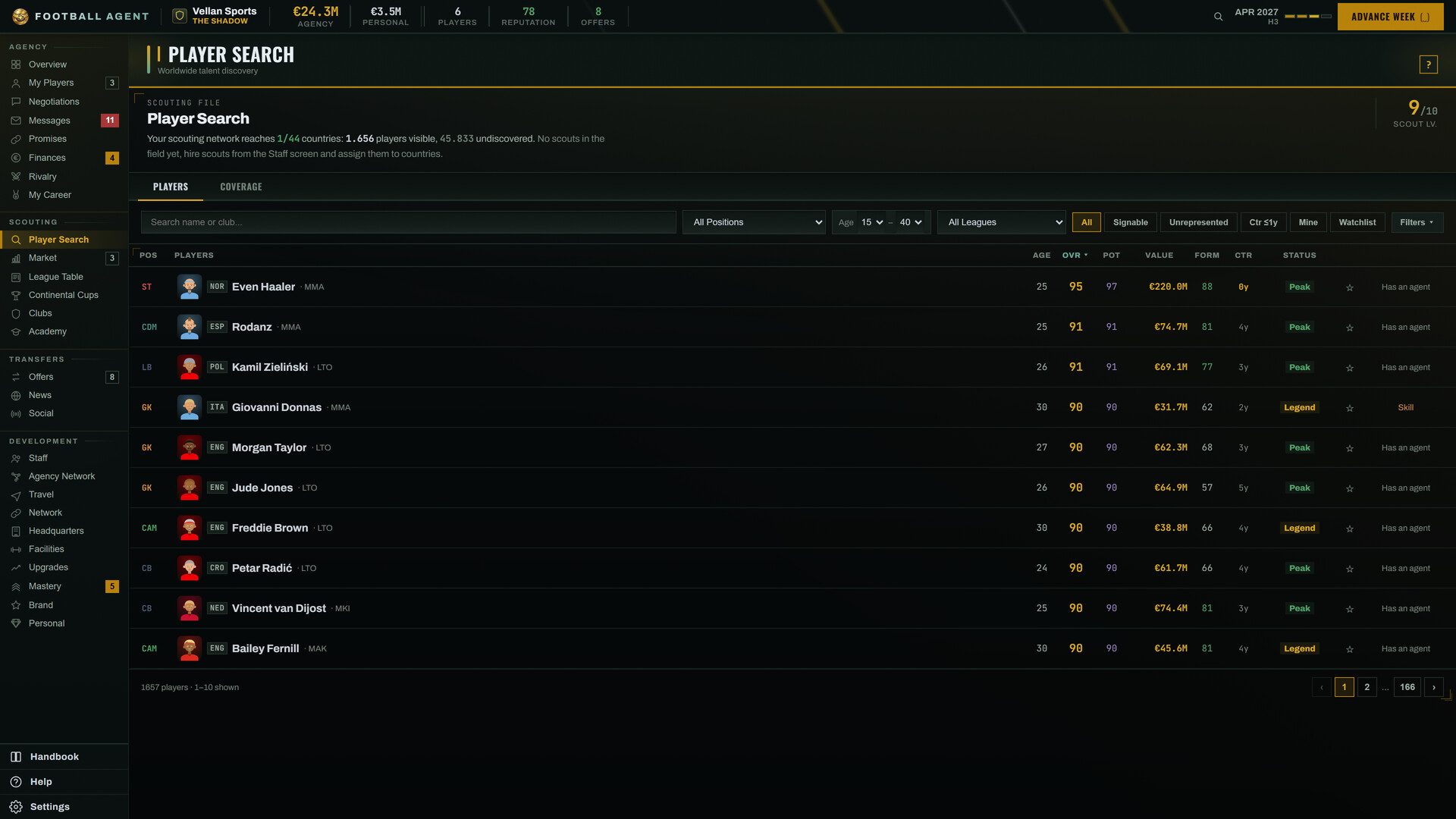The width and height of the screenshot is (1456, 819).
Task: Open the help question mark button
Action: pos(1428,64)
